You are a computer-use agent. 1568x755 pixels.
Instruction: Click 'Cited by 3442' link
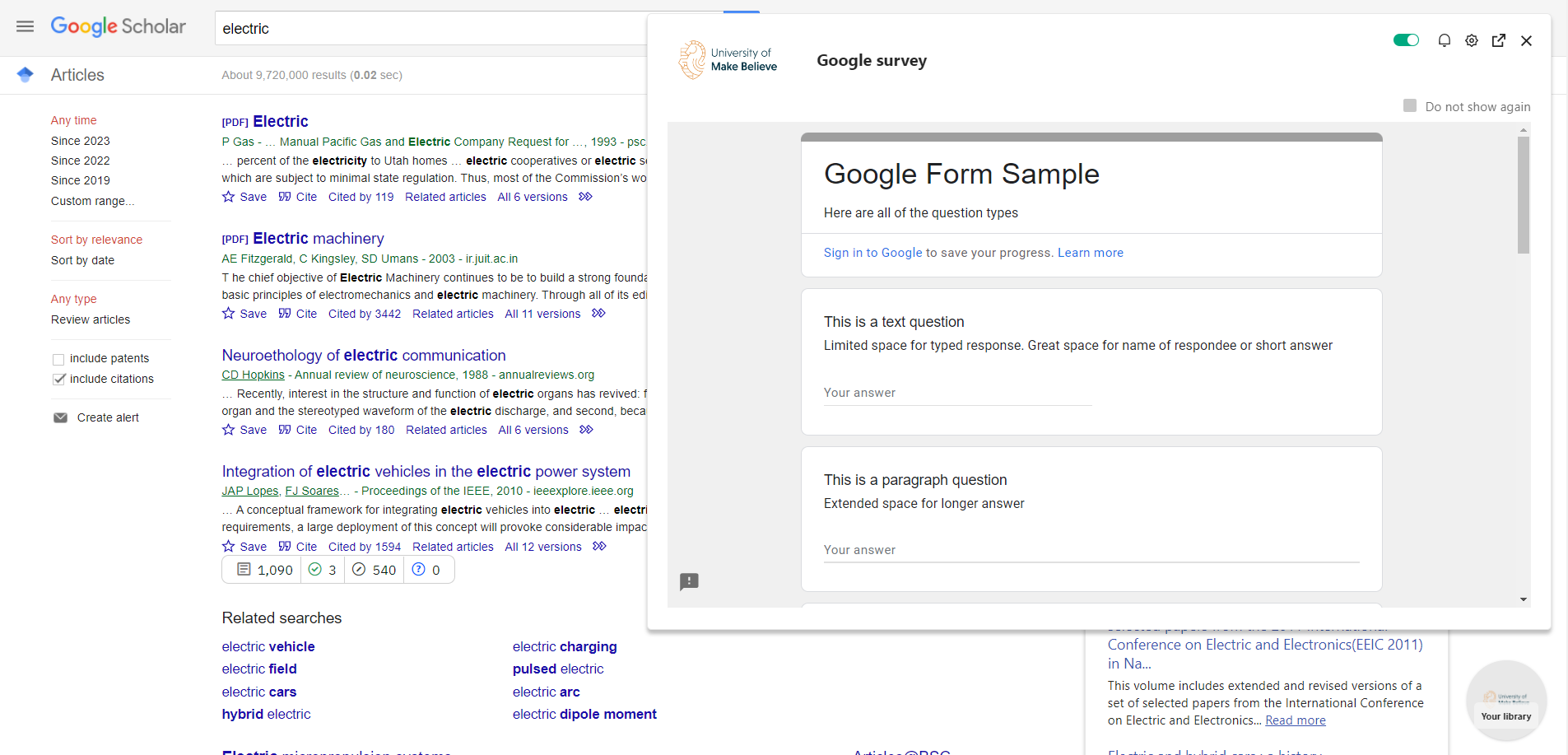pos(365,314)
